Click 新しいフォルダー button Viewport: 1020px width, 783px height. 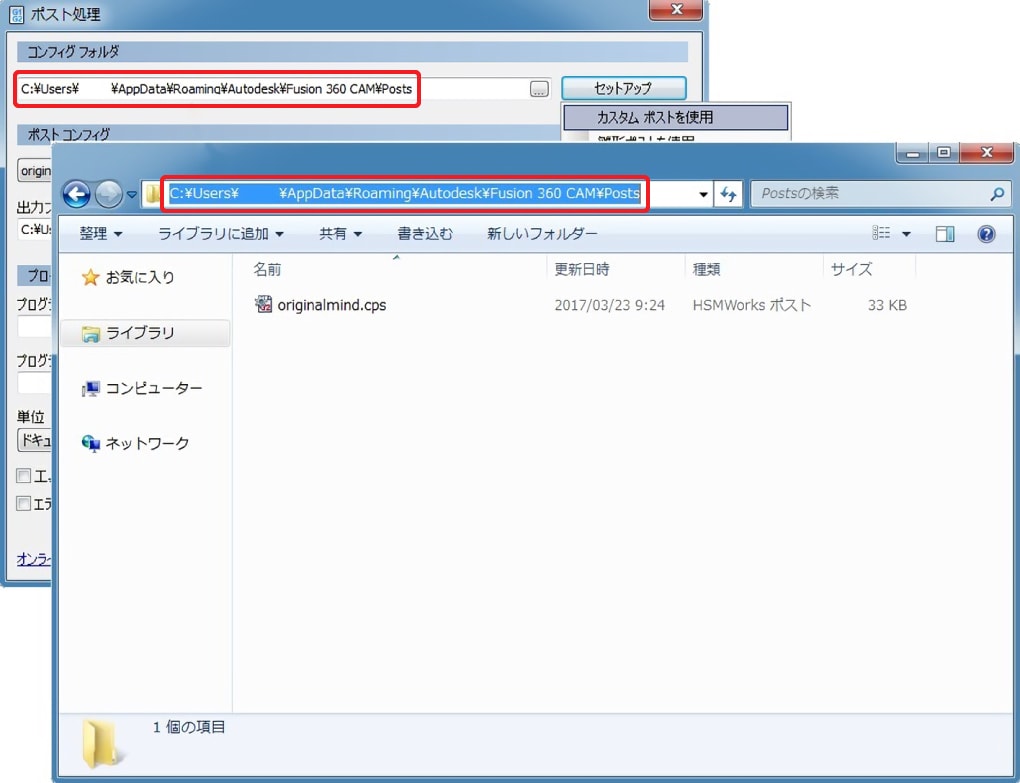click(542, 234)
